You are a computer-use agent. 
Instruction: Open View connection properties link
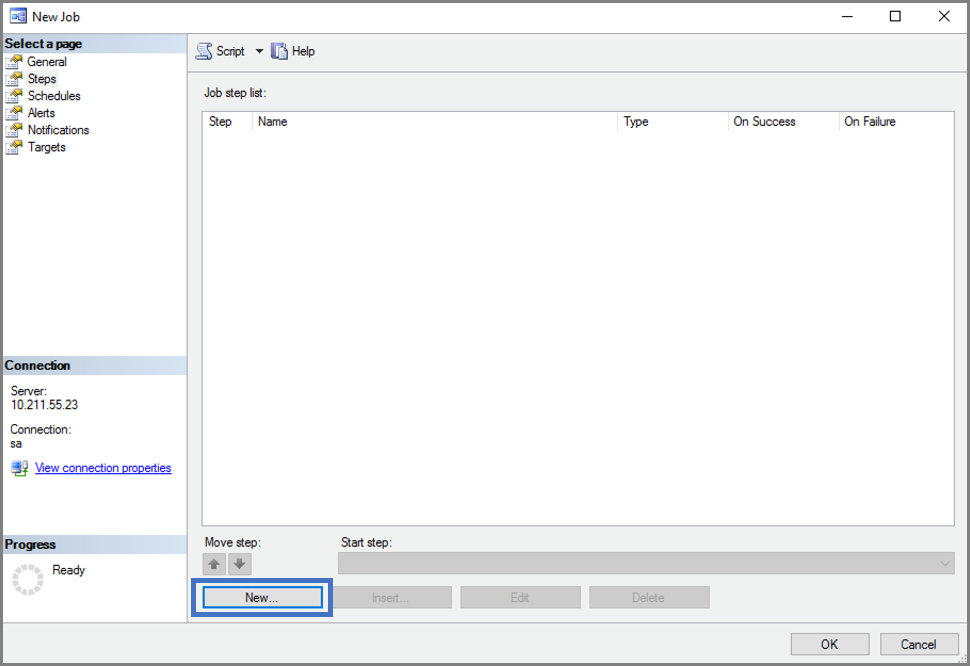tap(103, 468)
